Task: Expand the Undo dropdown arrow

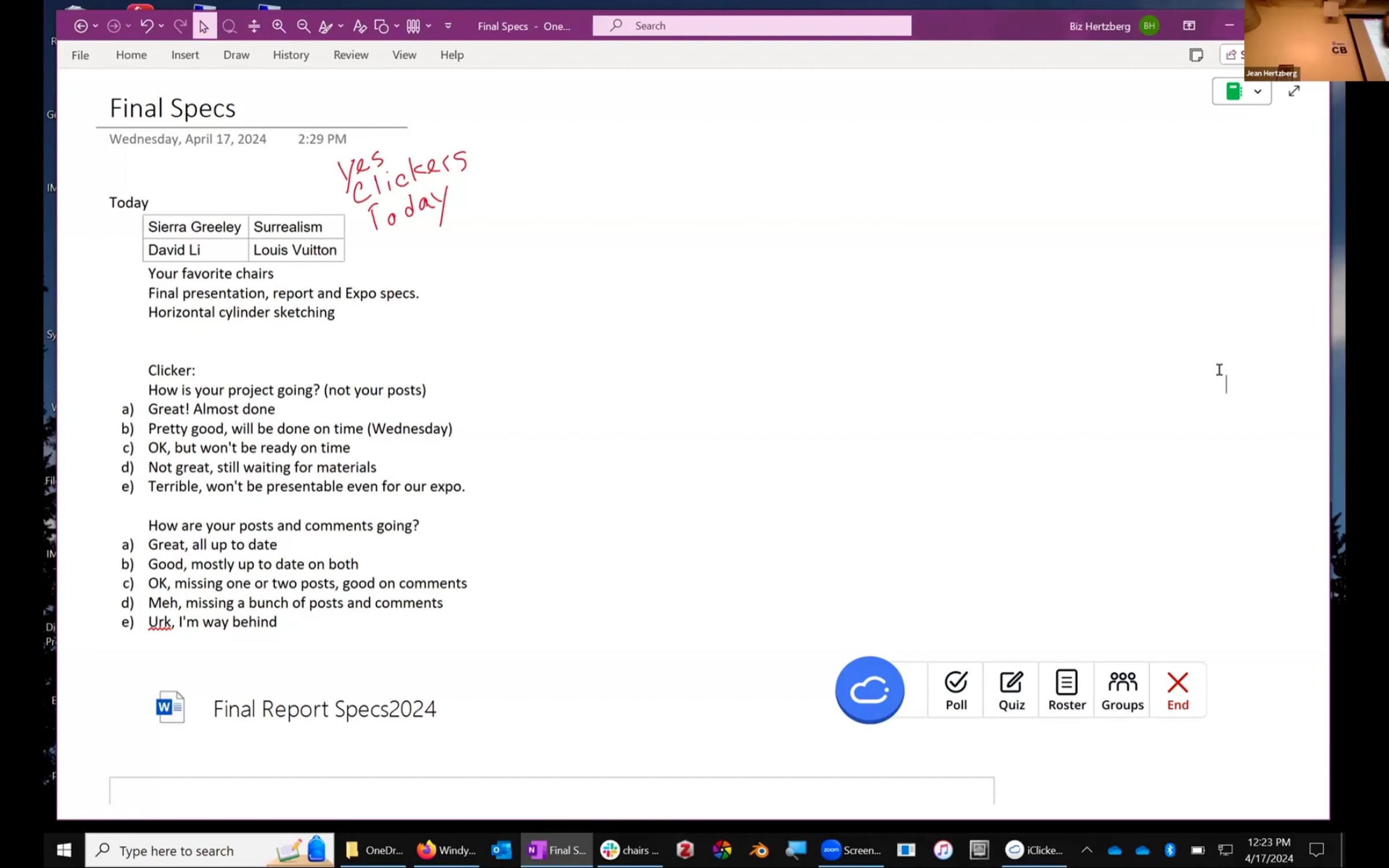Action: pos(161,26)
